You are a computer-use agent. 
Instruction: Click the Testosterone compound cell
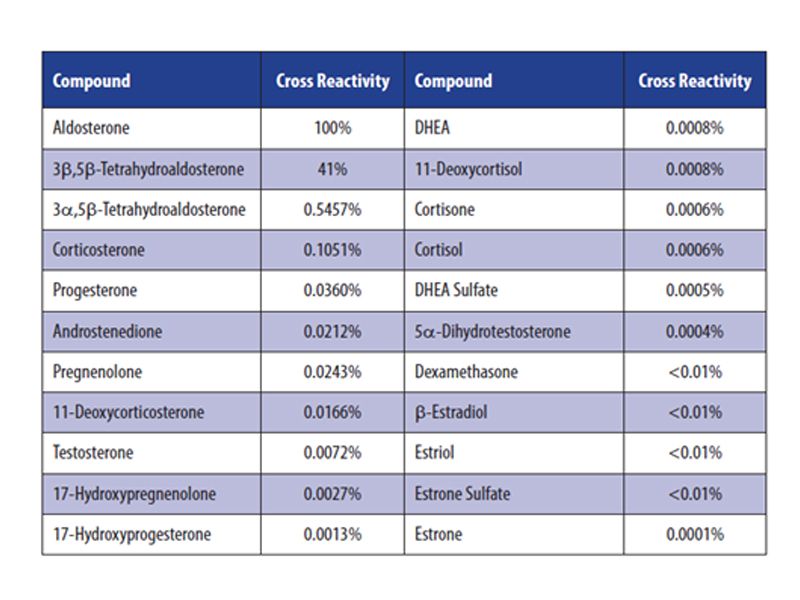click(93, 453)
